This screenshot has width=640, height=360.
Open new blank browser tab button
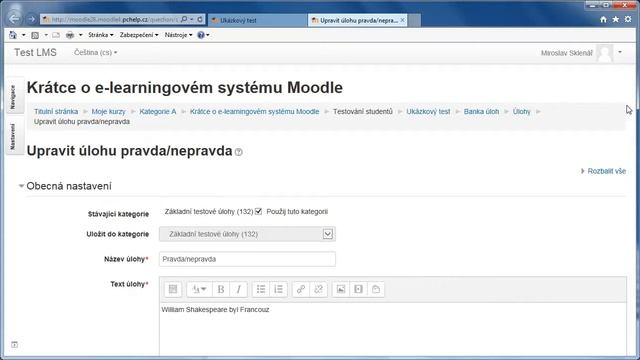[x=414, y=20]
